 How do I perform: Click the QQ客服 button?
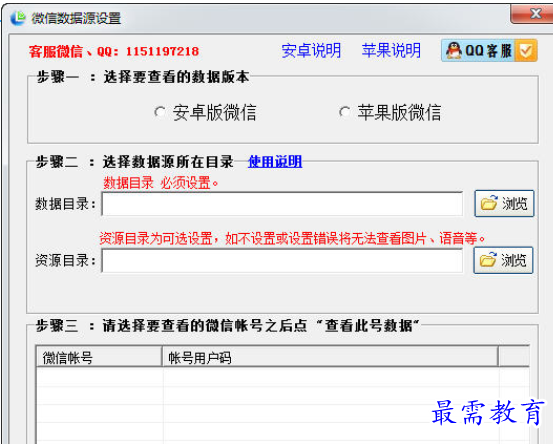[489, 51]
